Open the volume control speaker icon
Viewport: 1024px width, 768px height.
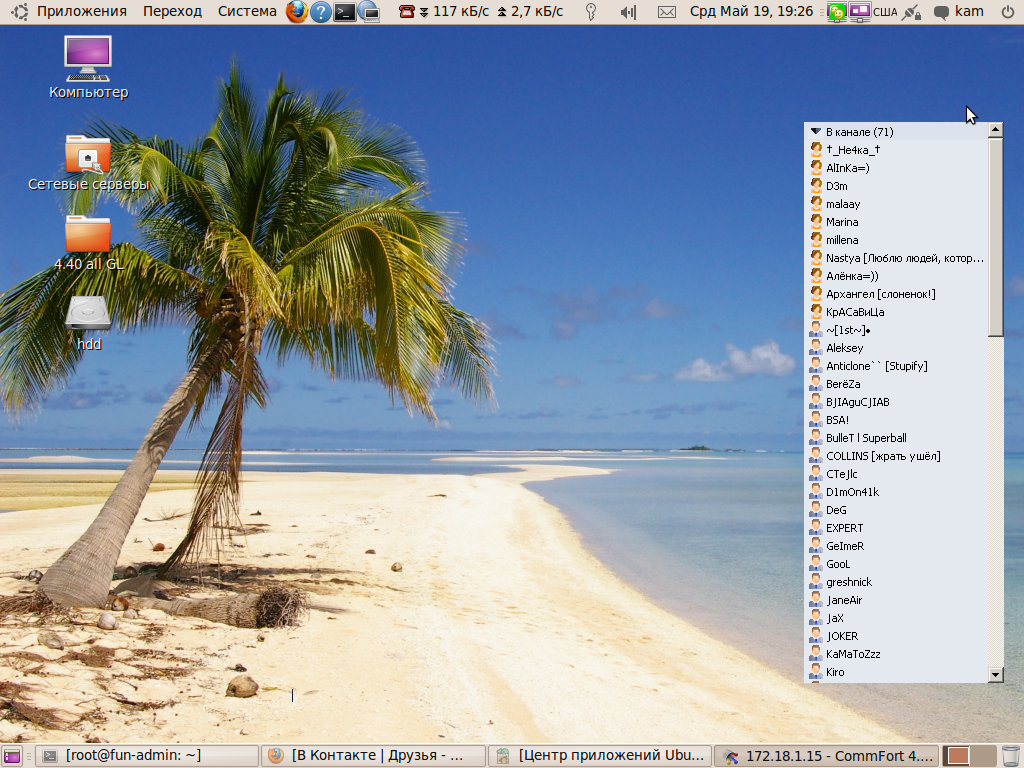[x=628, y=12]
